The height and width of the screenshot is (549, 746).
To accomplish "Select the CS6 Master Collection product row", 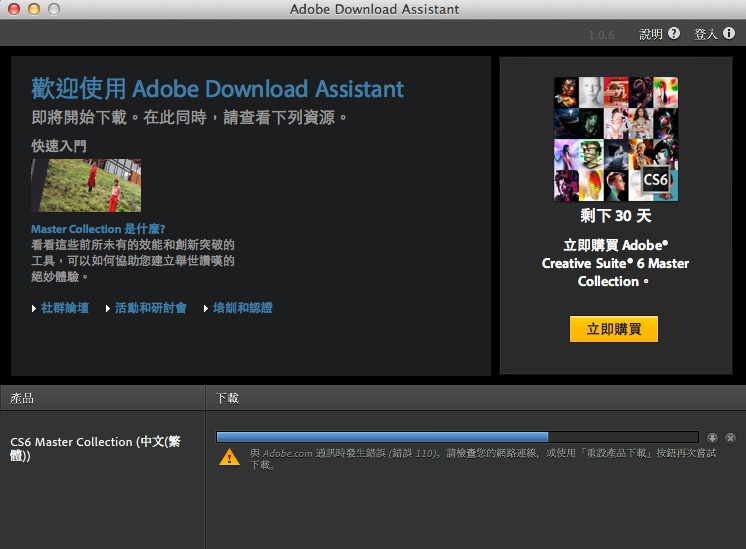I will pos(95,448).
